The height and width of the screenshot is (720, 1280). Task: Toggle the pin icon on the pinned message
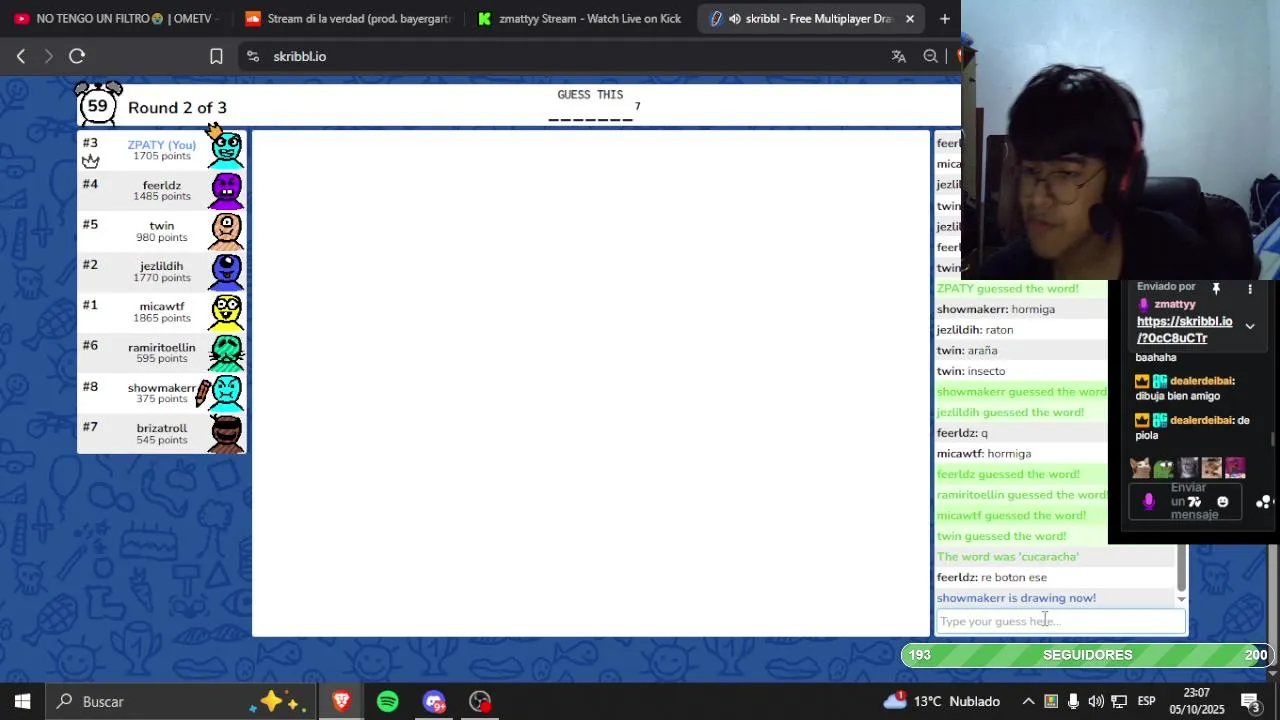[1216, 288]
